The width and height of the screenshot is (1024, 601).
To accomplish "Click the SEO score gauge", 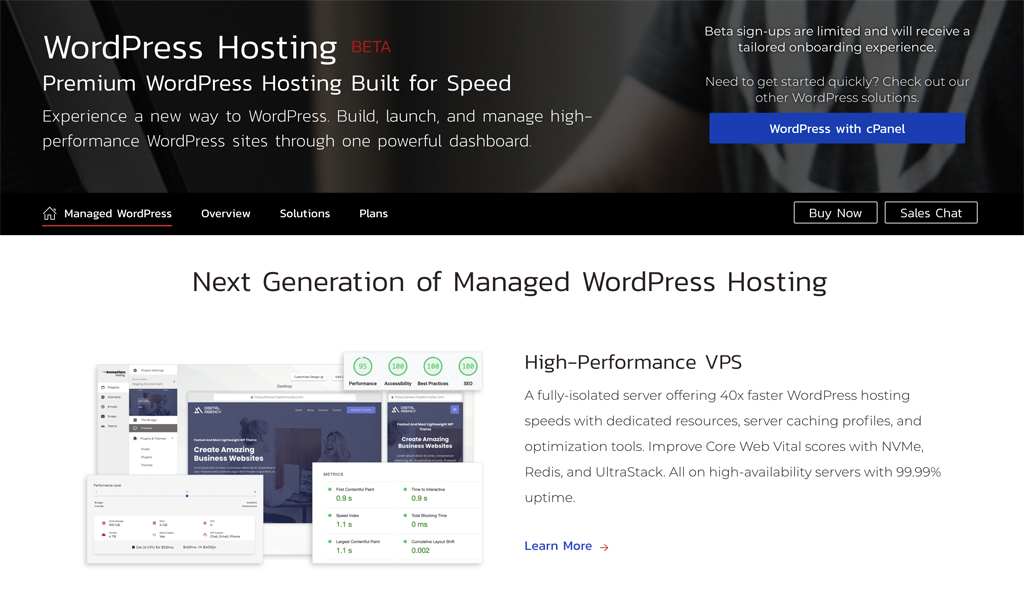I will pyautogui.click(x=468, y=366).
